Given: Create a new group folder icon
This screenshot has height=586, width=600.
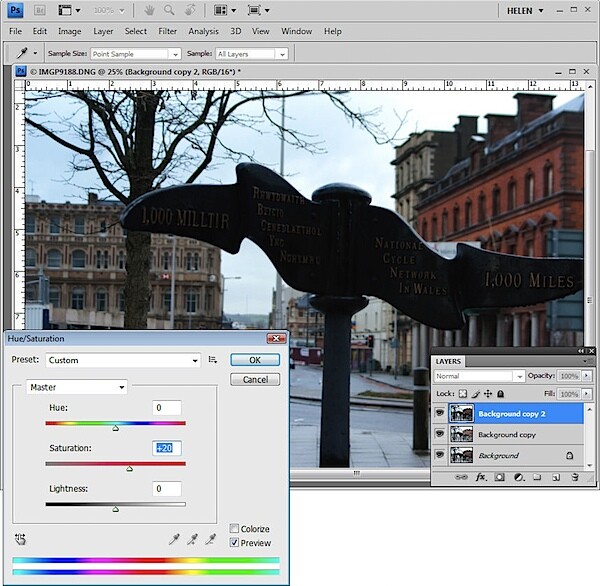Looking at the screenshot, I should coord(537,477).
